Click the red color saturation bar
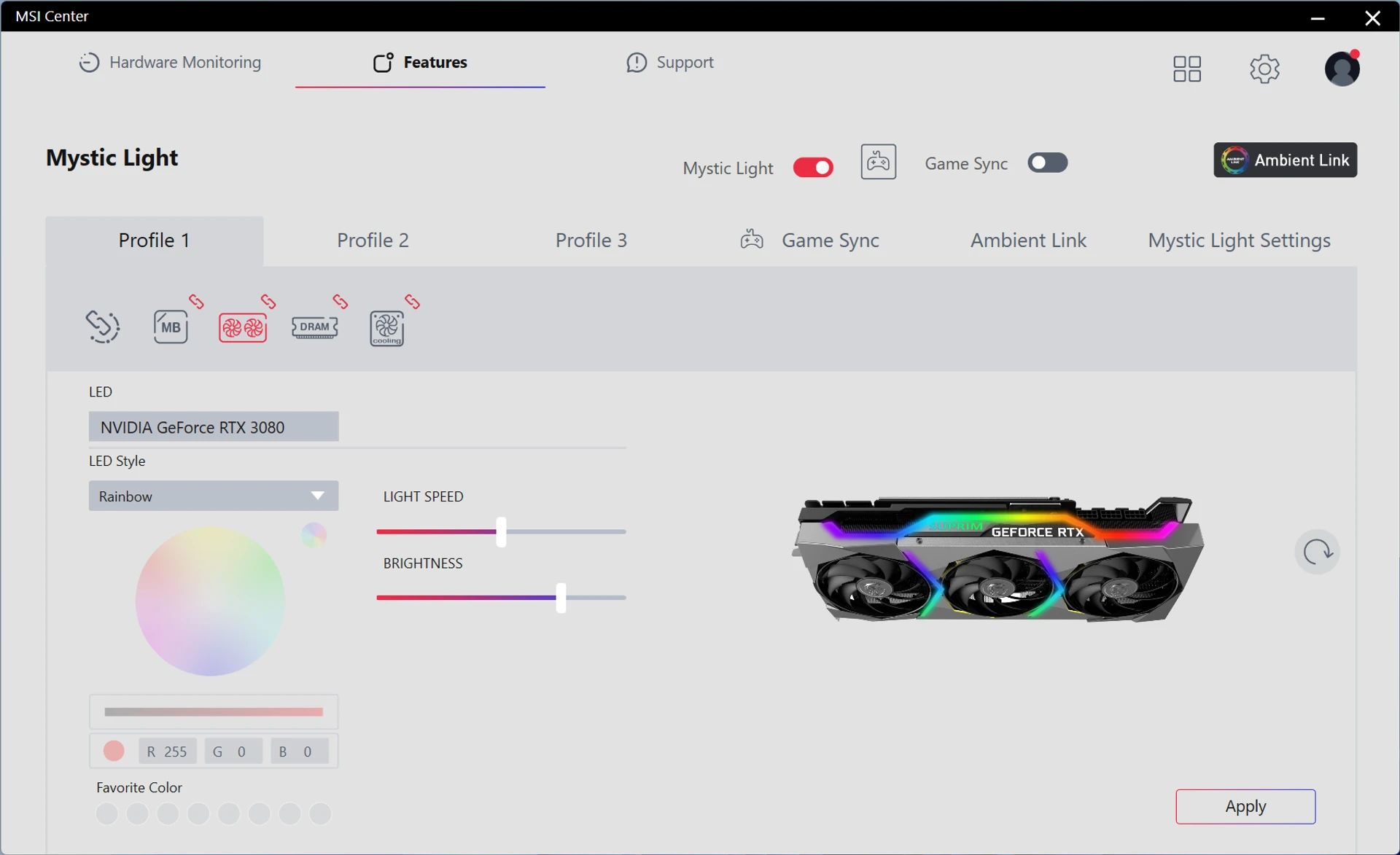Image resolution: width=1400 pixels, height=855 pixels. 214,712
